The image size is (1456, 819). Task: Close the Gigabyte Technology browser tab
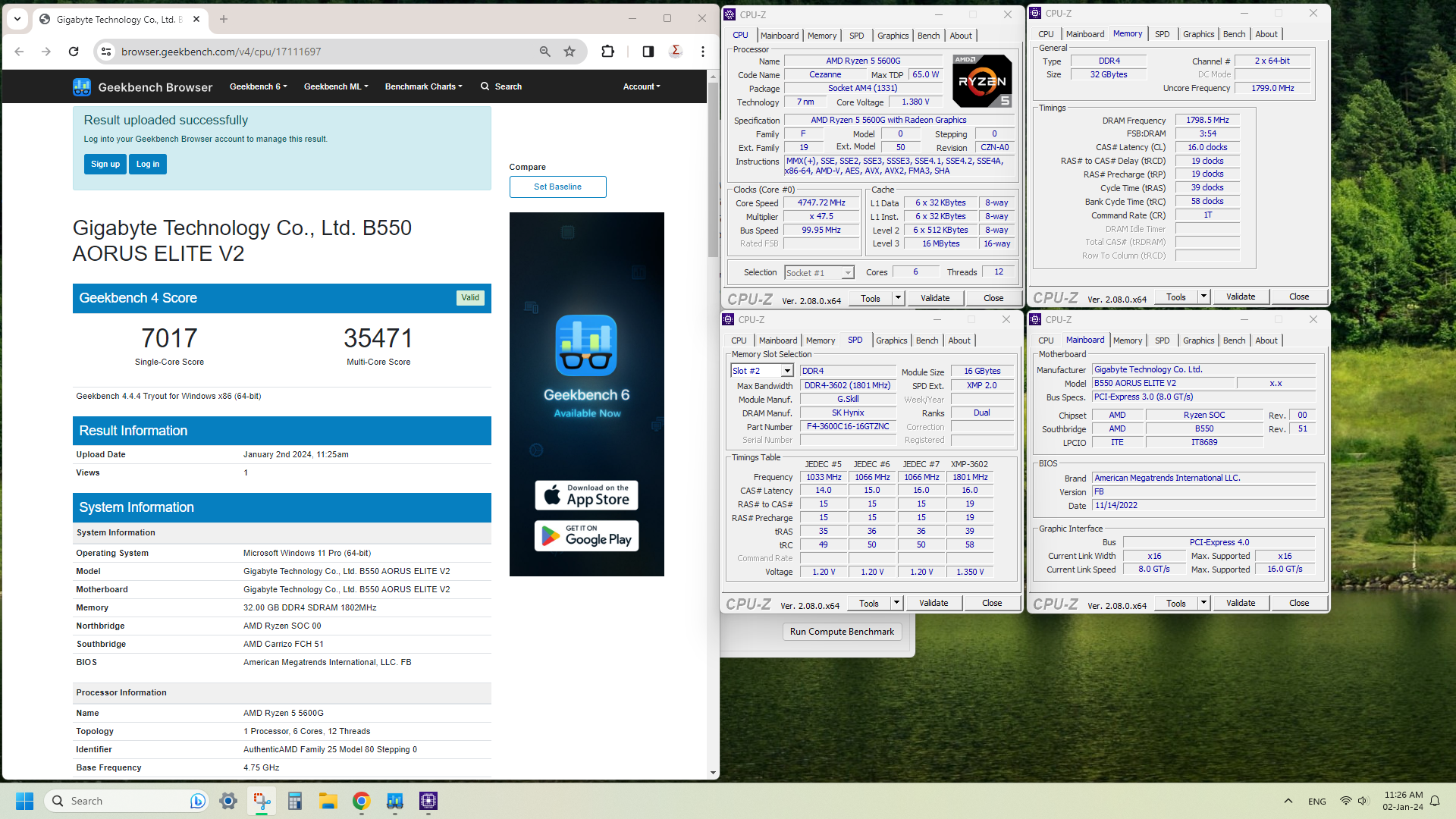coord(196,19)
